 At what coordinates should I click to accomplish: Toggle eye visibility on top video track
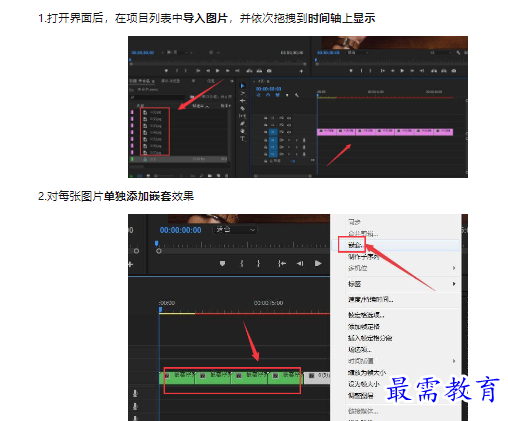coord(289,118)
